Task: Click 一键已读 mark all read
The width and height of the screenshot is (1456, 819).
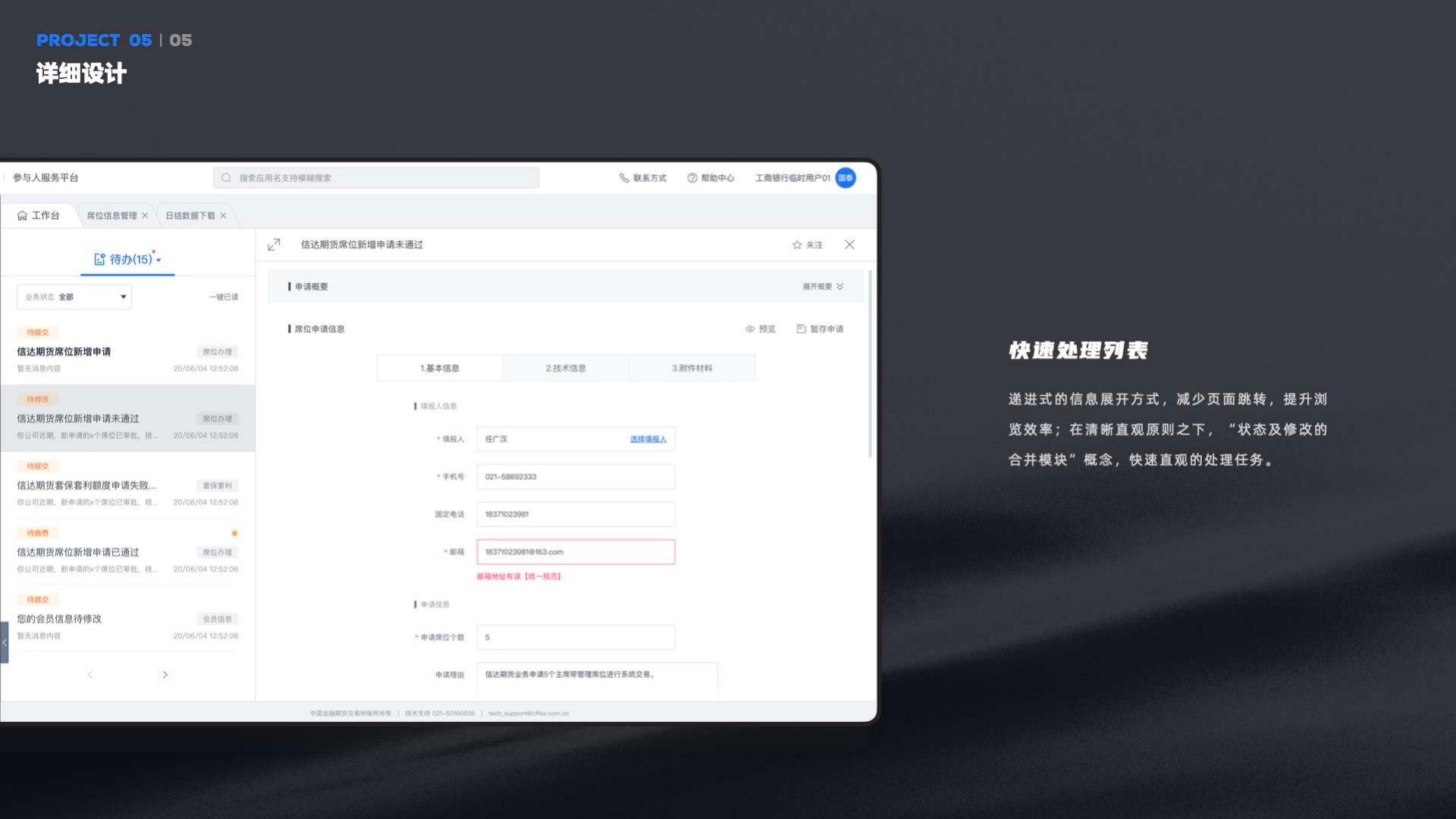Action: [224, 297]
